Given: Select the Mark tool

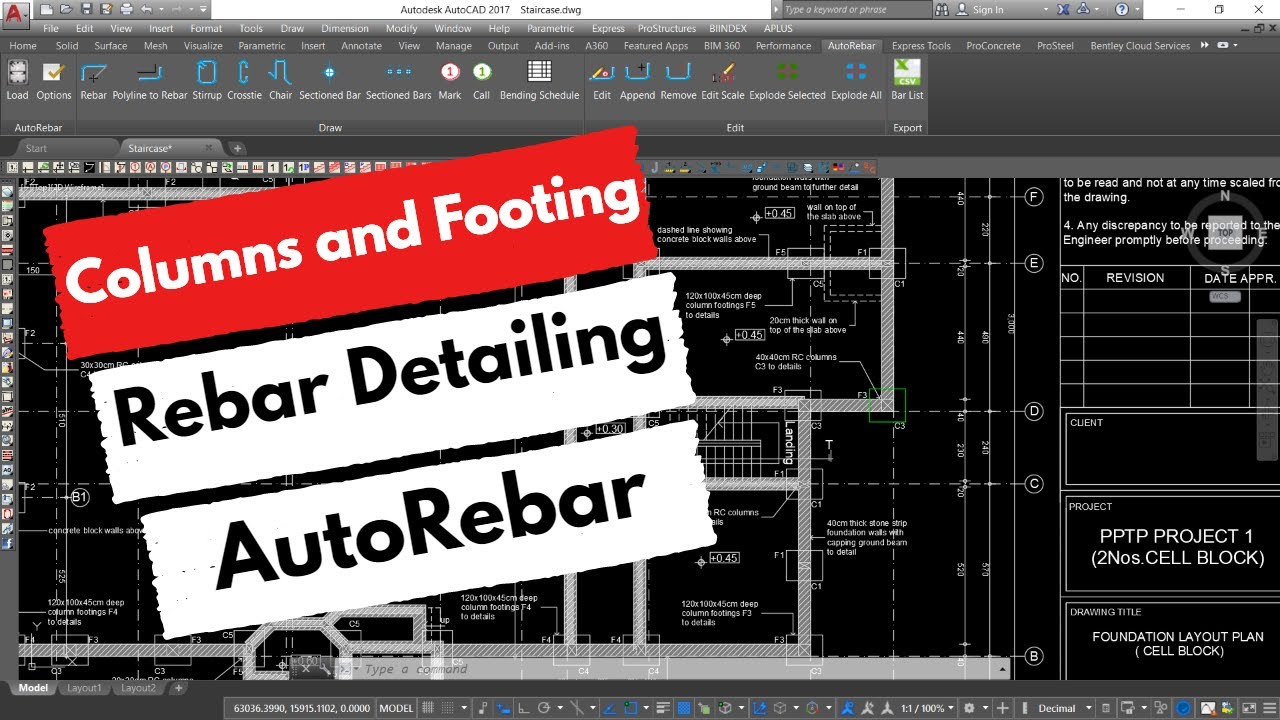Looking at the screenshot, I should [450, 79].
